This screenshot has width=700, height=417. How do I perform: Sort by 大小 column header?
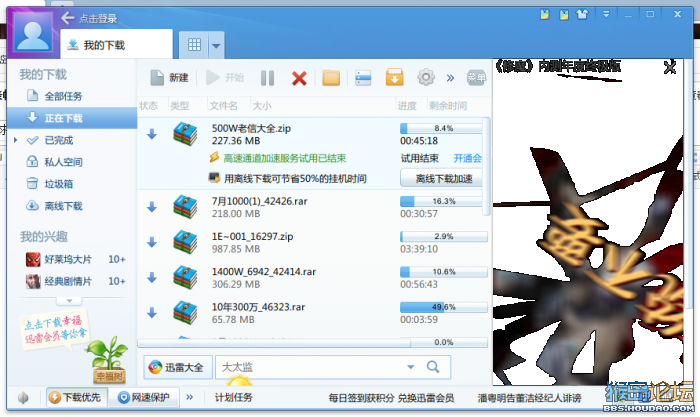click(x=262, y=106)
